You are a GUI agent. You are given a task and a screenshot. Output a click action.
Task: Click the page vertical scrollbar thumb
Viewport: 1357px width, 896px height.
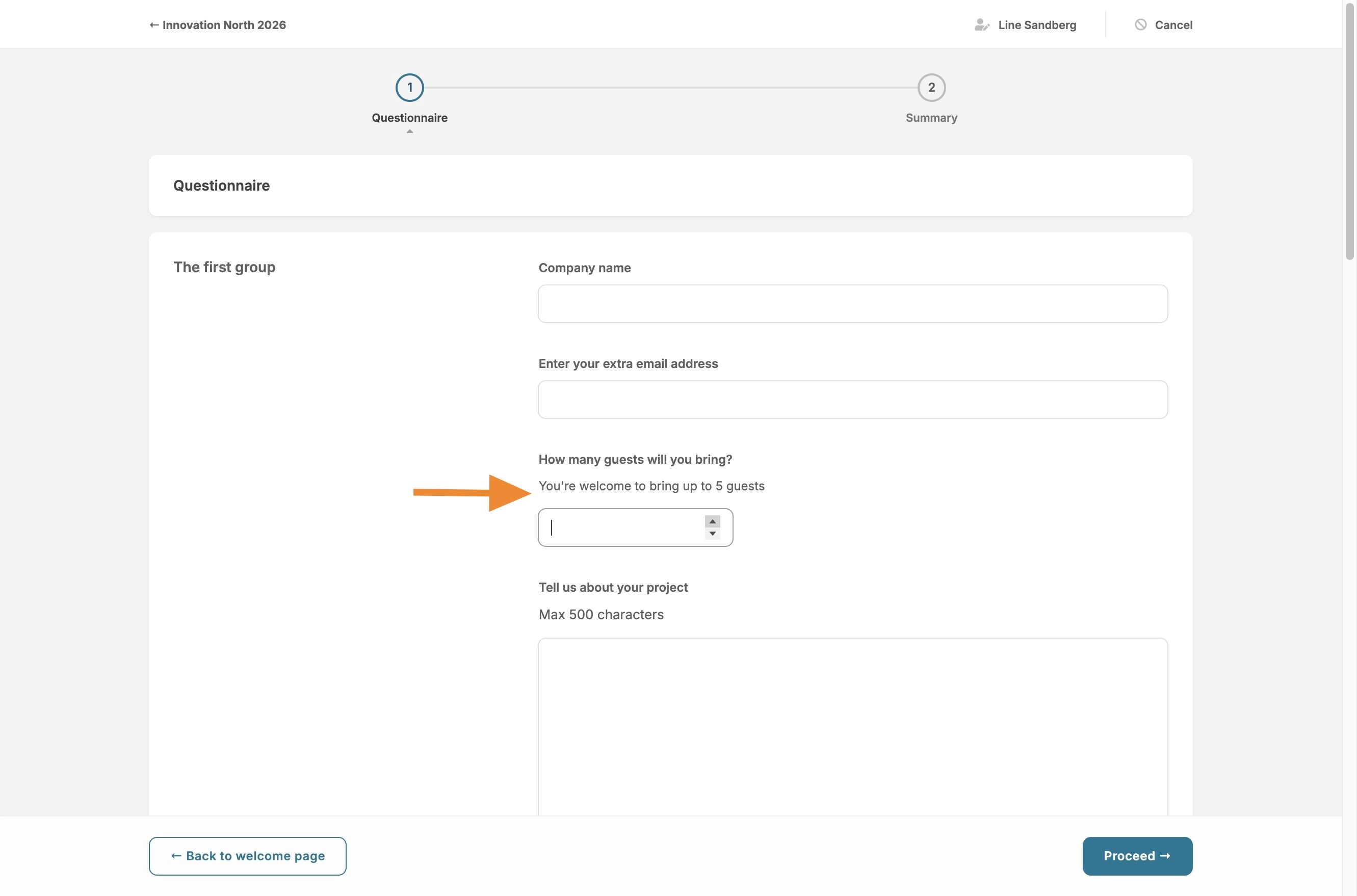1349,131
